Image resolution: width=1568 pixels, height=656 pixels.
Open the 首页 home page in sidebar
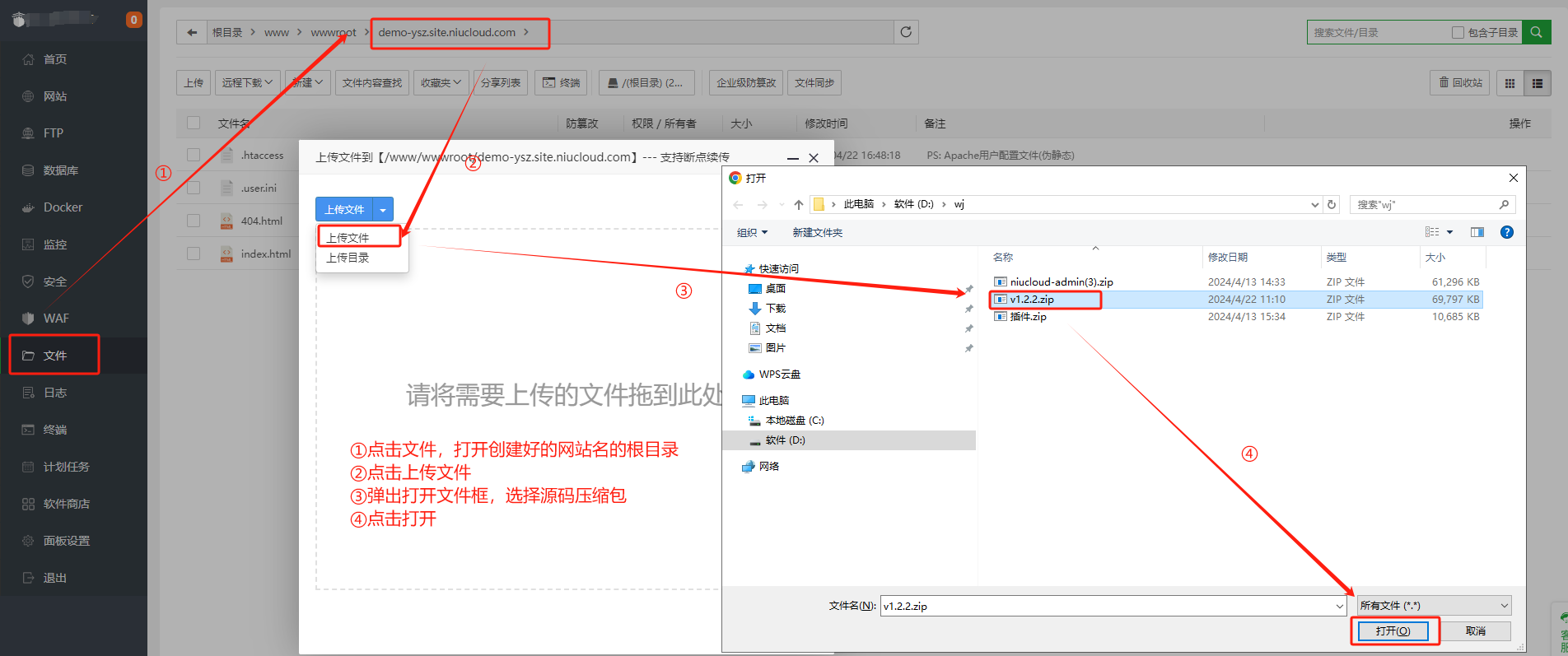pos(55,59)
